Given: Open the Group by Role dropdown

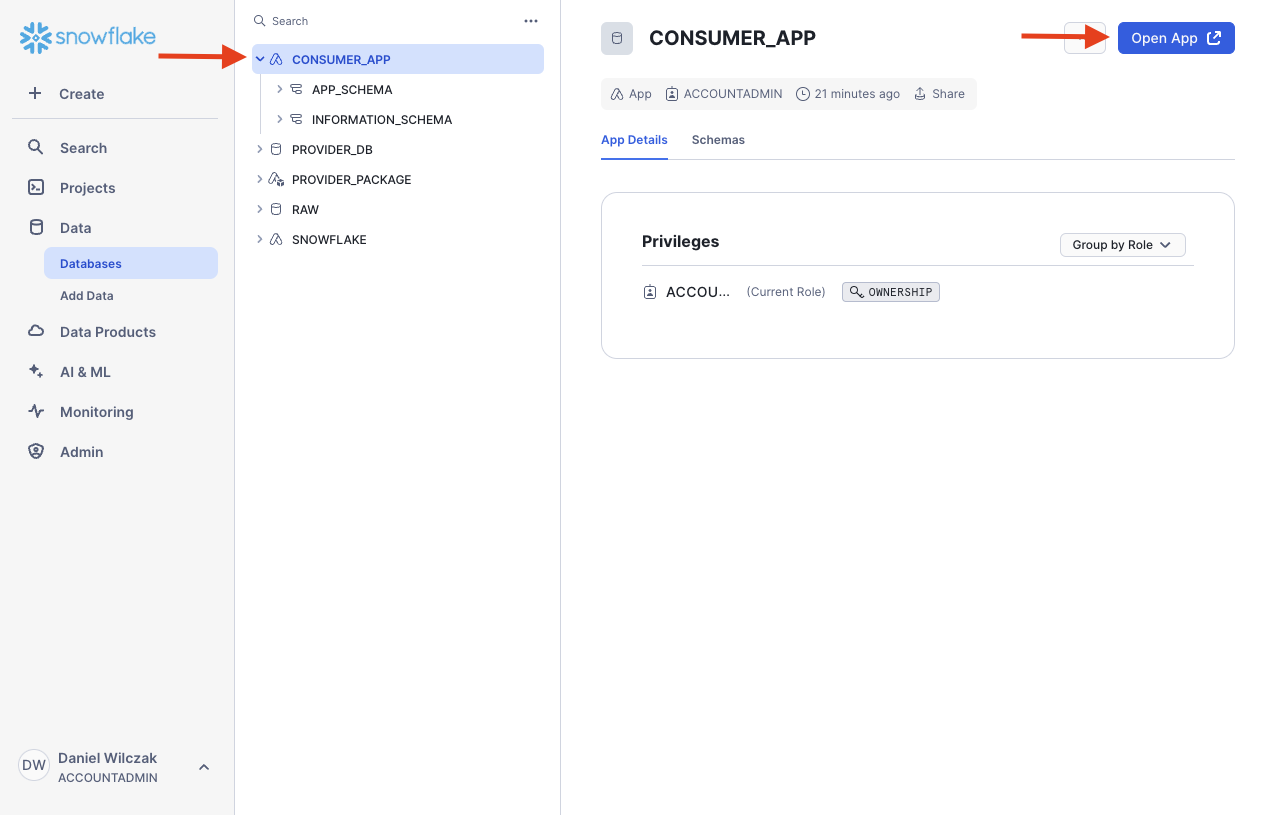Looking at the screenshot, I should pos(1122,245).
